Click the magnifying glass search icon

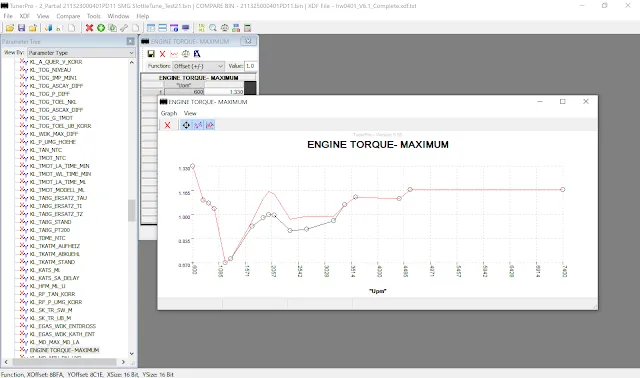213,28
